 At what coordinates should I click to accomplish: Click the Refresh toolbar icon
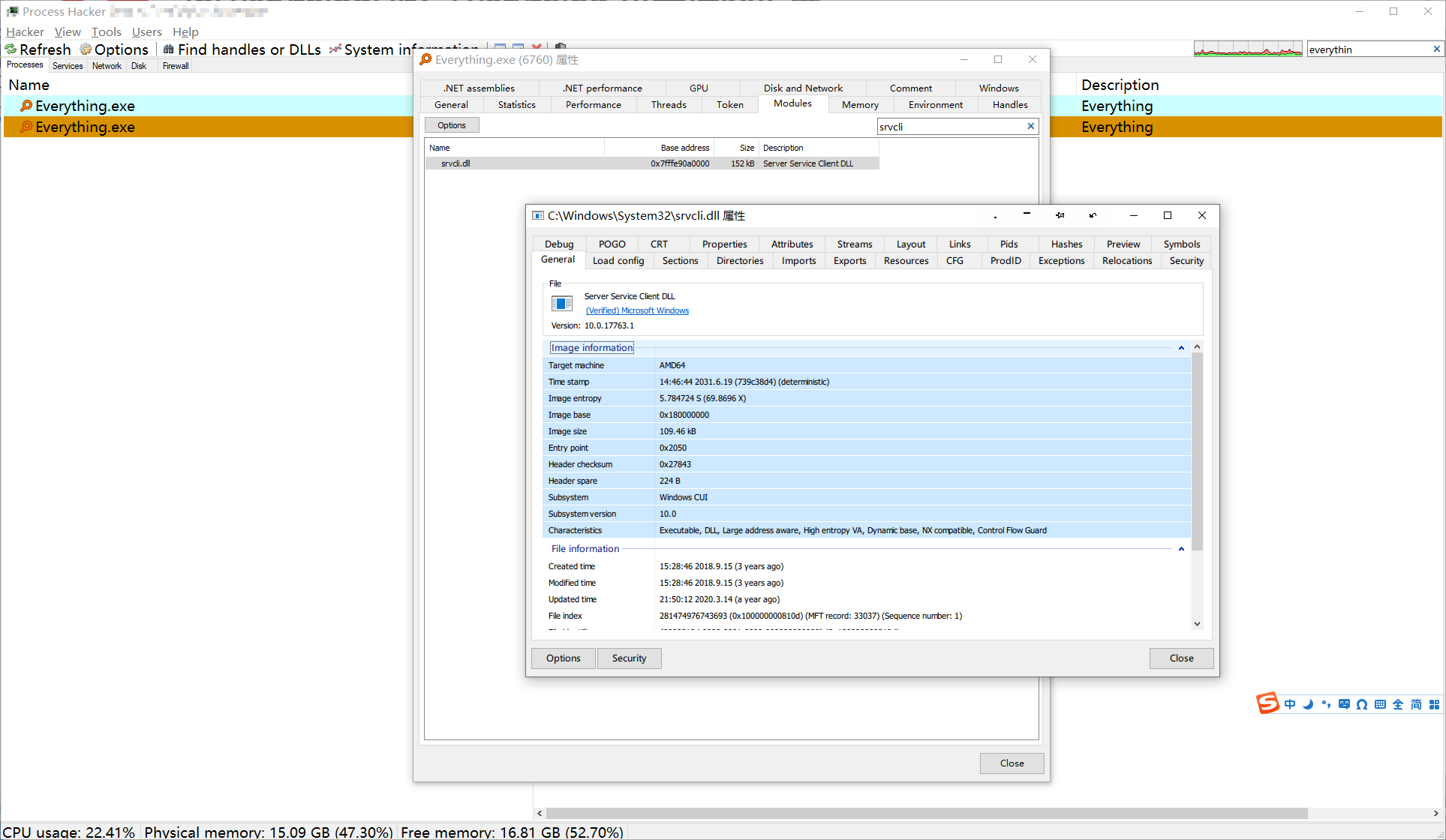coord(11,49)
